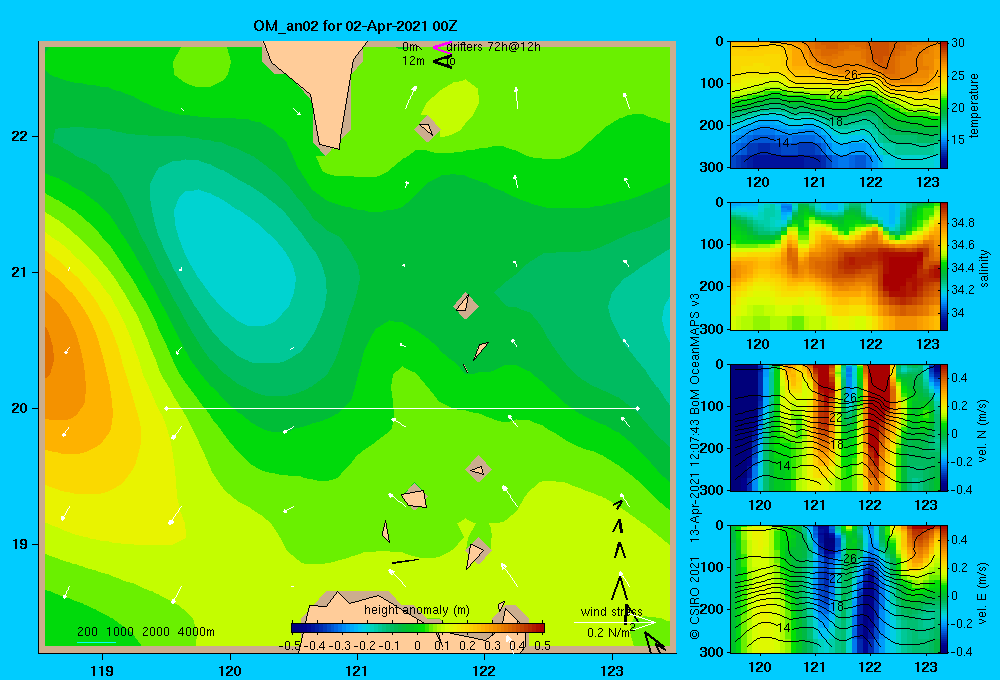The image size is (1000, 680).
Task: Click longitude label 119 on the main map
Action: [x=102, y=670]
